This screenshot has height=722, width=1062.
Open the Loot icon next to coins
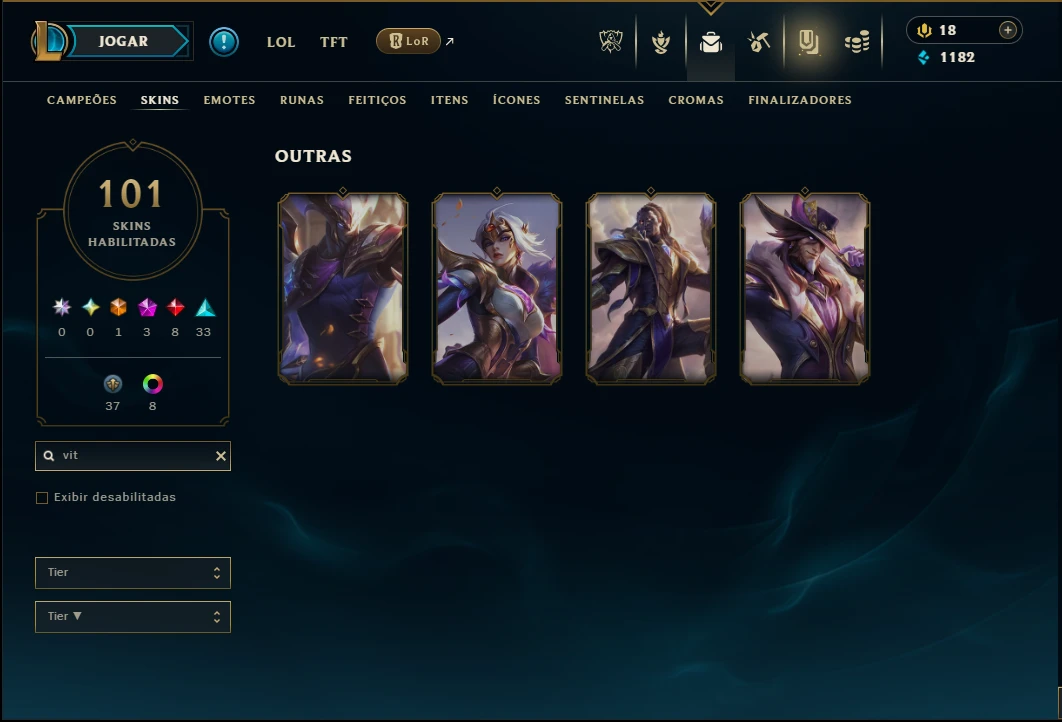click(x=808, y=42)
